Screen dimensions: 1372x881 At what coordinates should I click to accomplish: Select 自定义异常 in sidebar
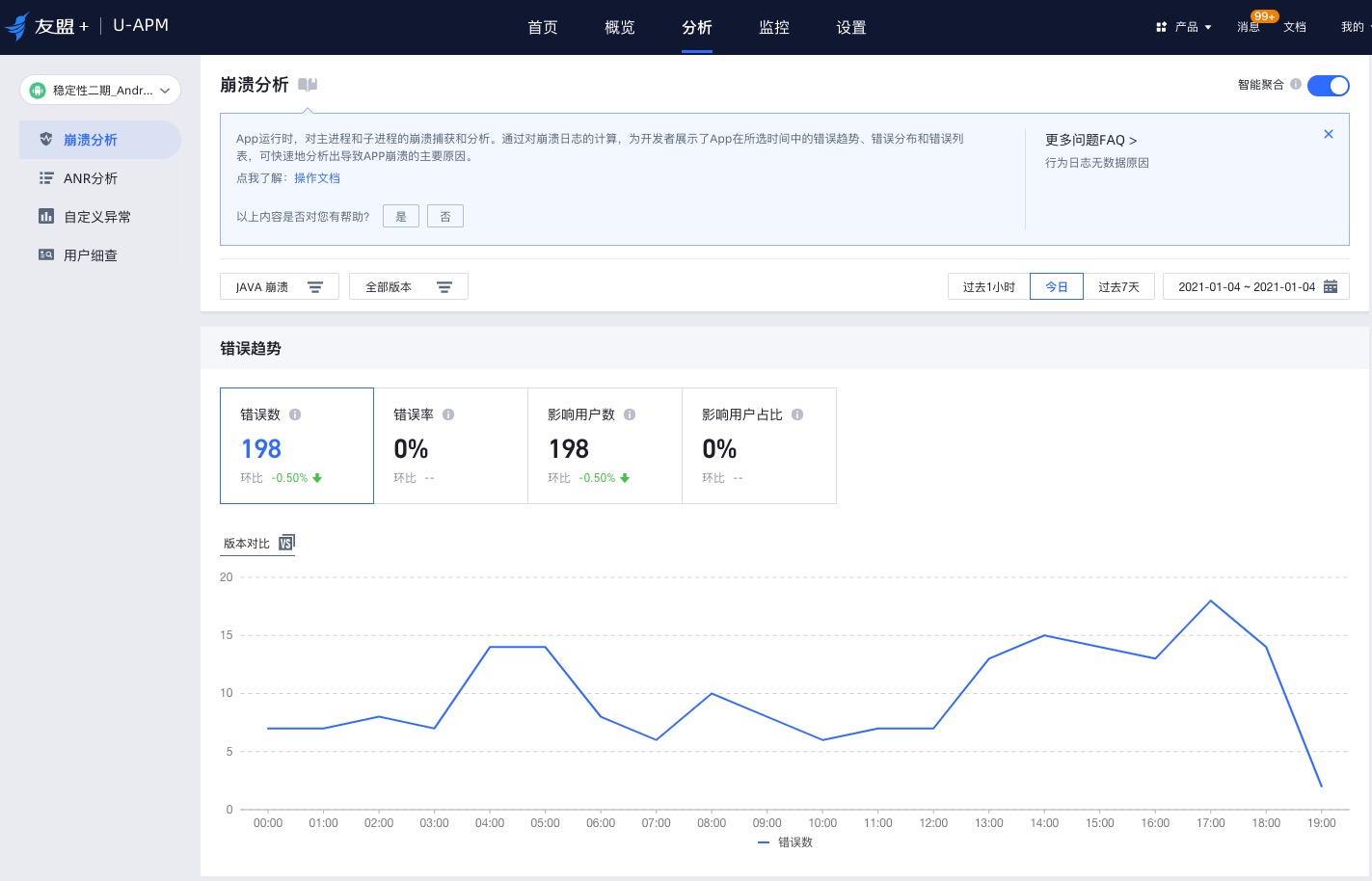tap(100, 217)
